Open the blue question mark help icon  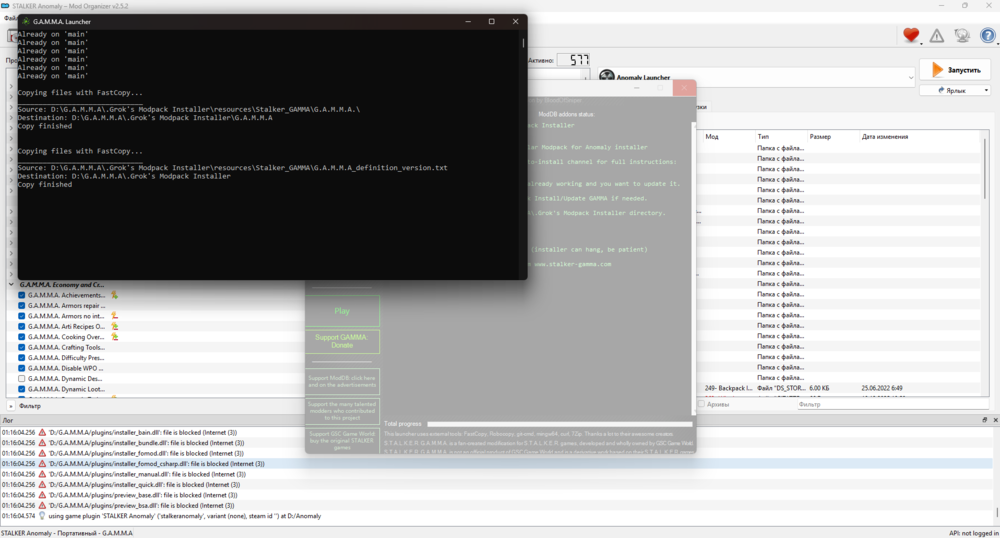tap(987, 36)
